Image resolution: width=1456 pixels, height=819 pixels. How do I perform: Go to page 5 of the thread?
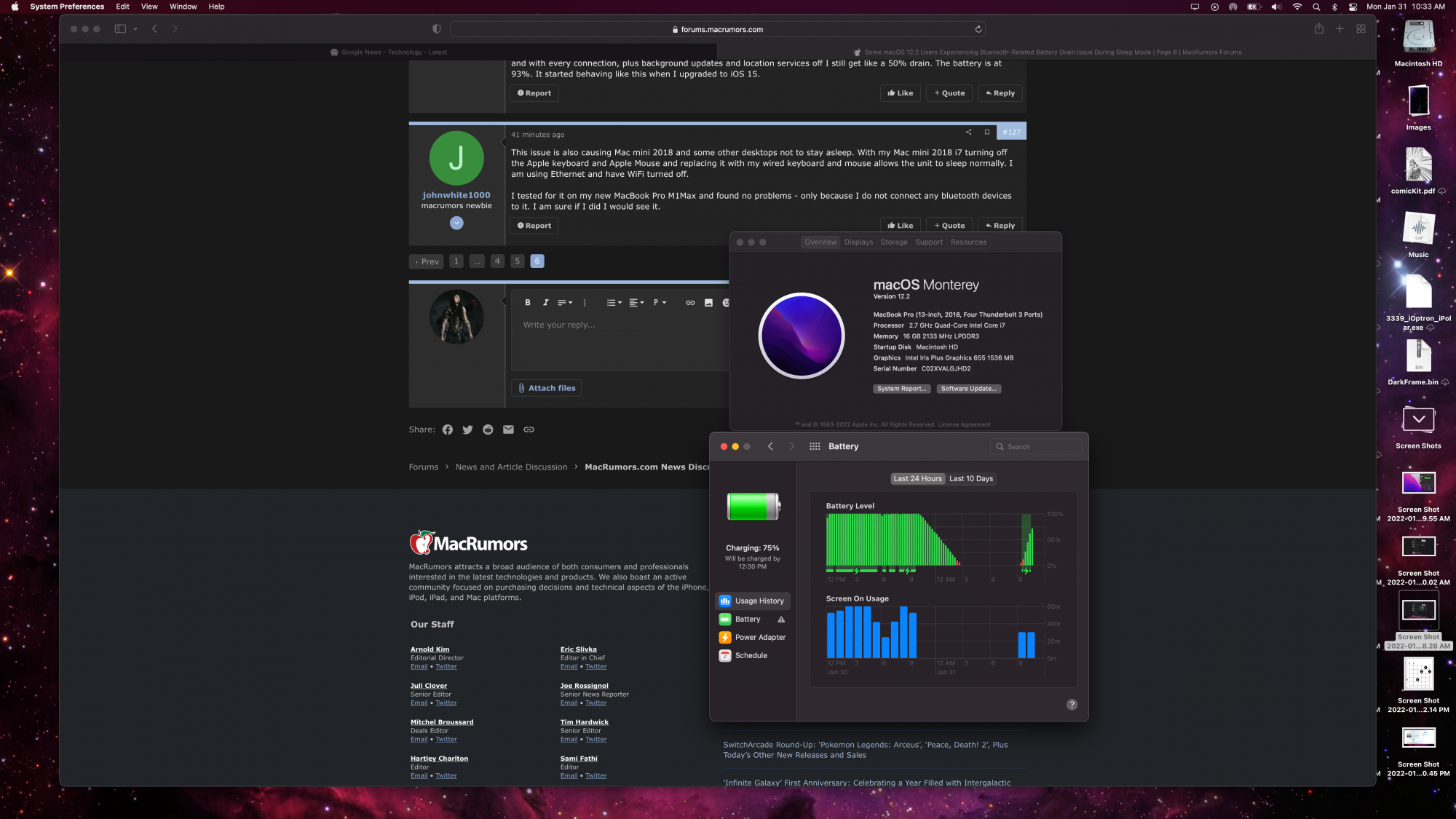point(518,261)
